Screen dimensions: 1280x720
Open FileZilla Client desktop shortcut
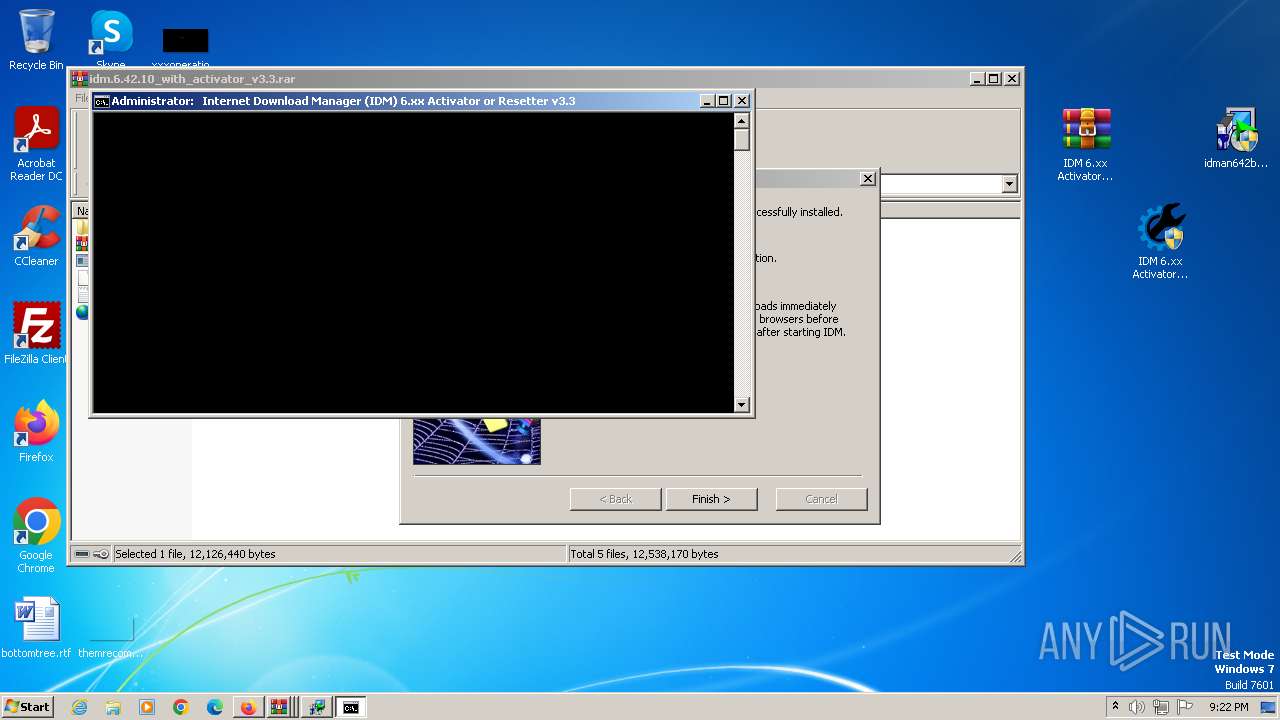pos(37,334)
